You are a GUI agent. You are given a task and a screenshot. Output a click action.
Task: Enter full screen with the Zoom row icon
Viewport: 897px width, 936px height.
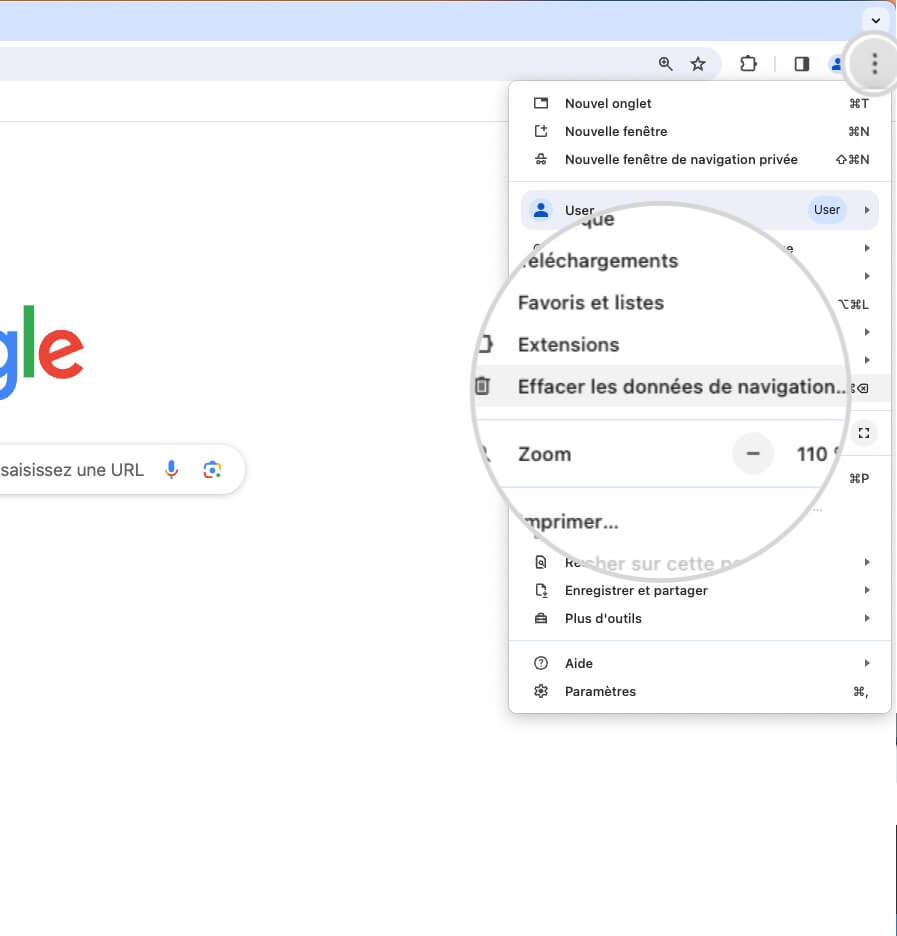(x=864, y=433)
